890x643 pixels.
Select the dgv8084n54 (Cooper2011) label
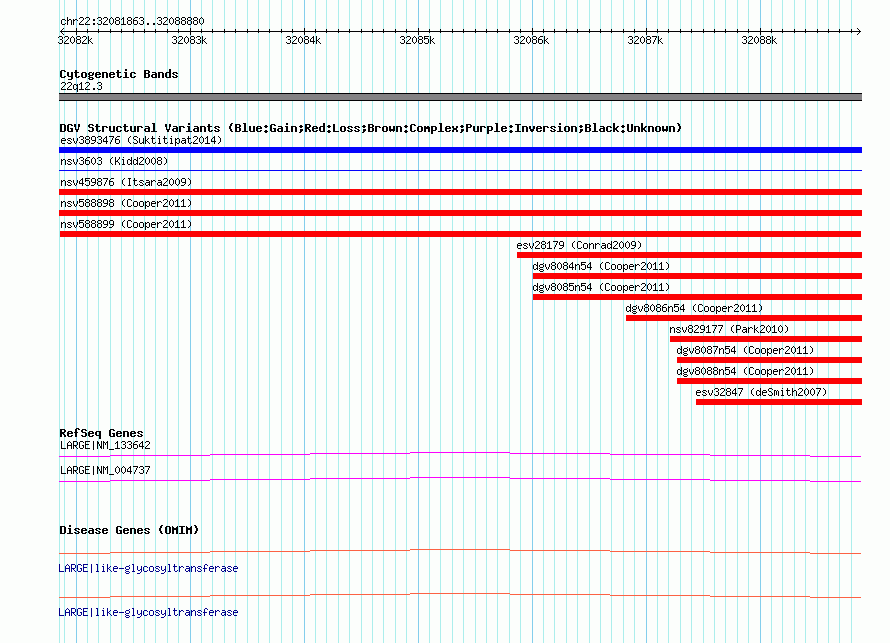click(x=601, y=266)
